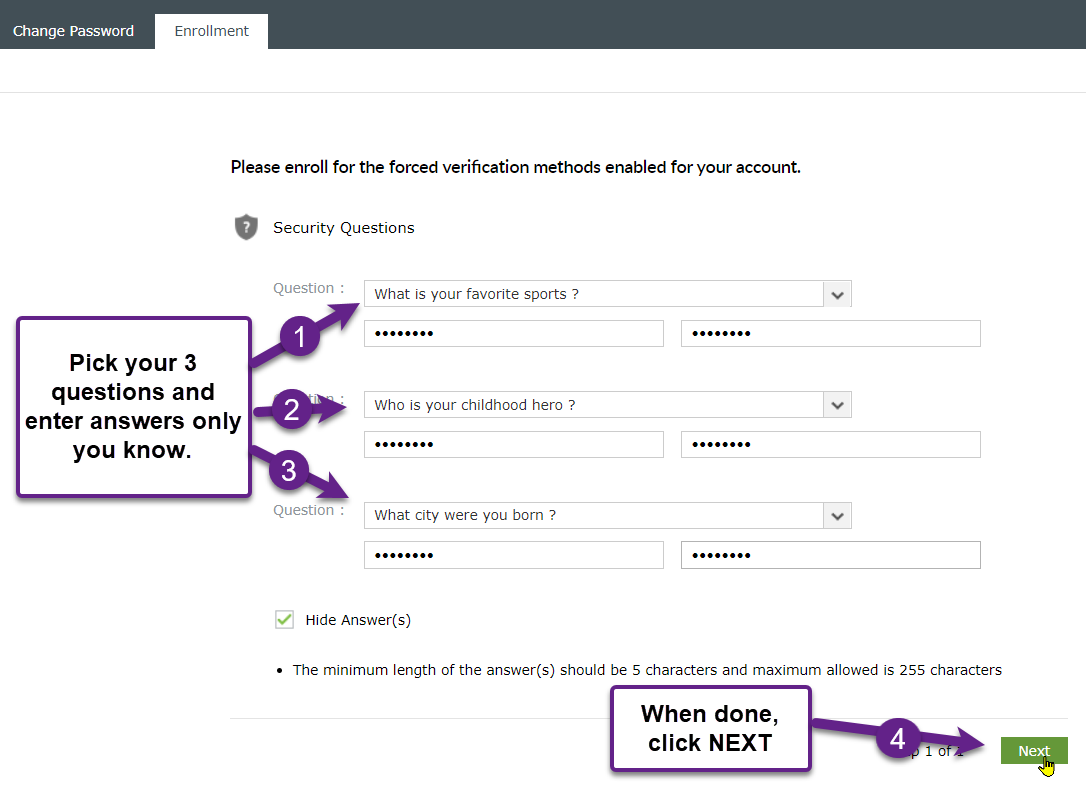Focus the childhood hero confirm answer field
The width and height of the screenshot is (1086, 785).
[x=830, y=444]
